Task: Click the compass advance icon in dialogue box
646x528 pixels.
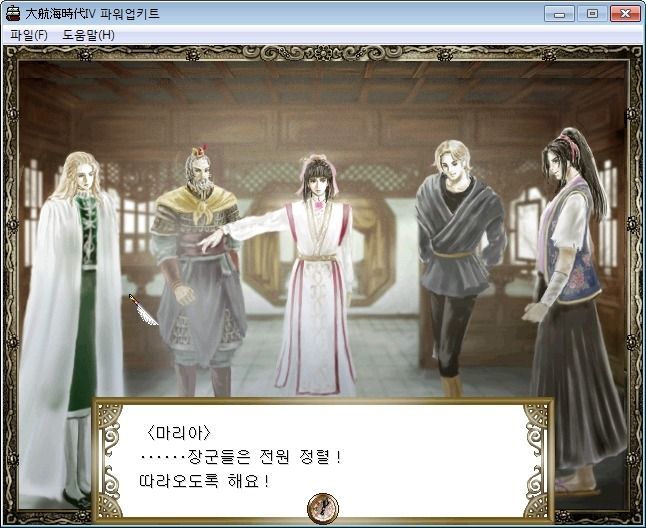Action: tap(323, 508)
